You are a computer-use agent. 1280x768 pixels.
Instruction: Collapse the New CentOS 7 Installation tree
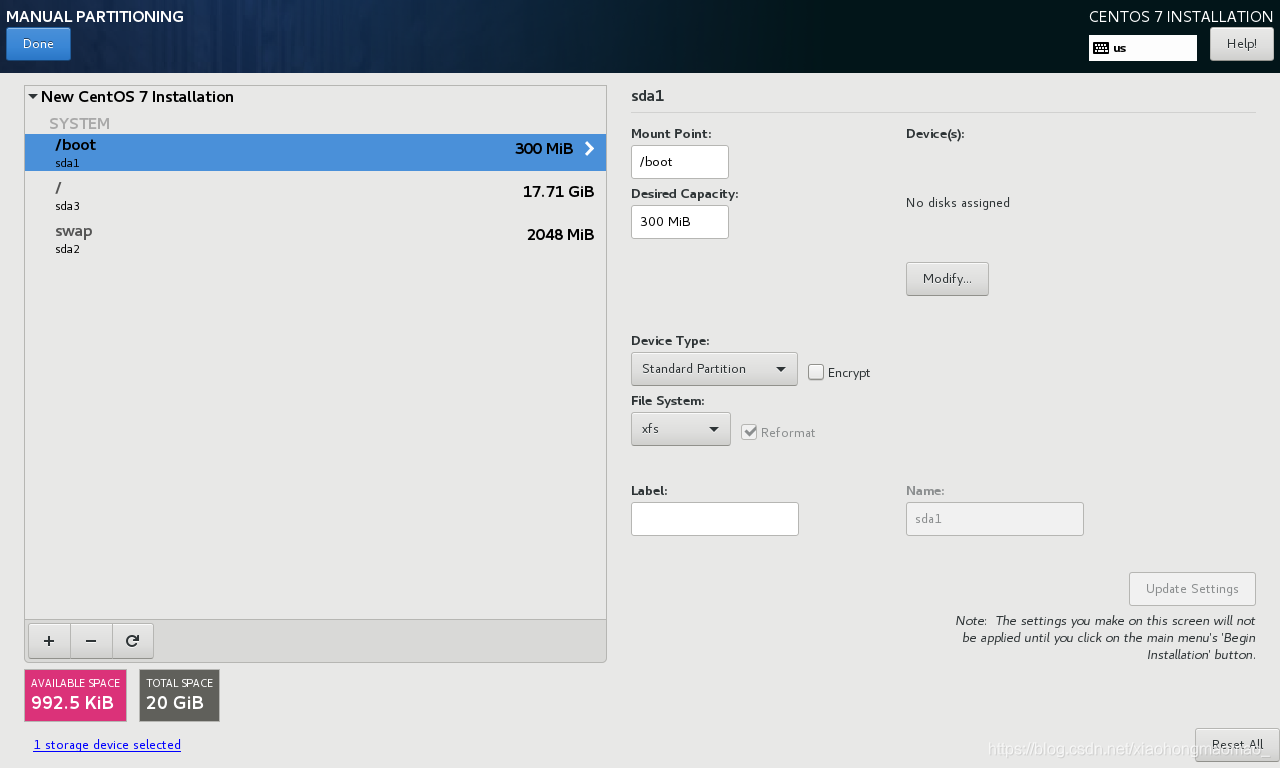point(33,97)
